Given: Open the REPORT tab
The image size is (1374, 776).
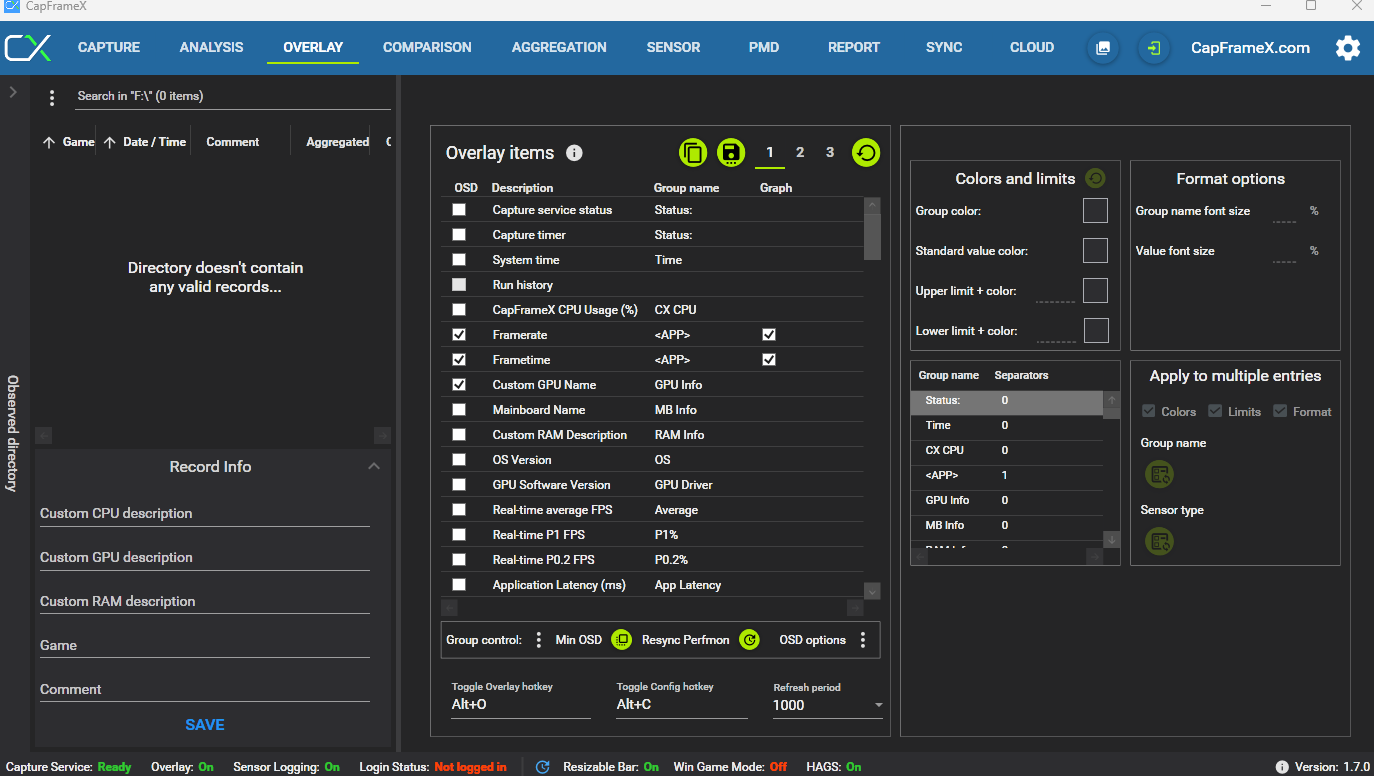Looking at the screenshot, I should coord(854,47).
